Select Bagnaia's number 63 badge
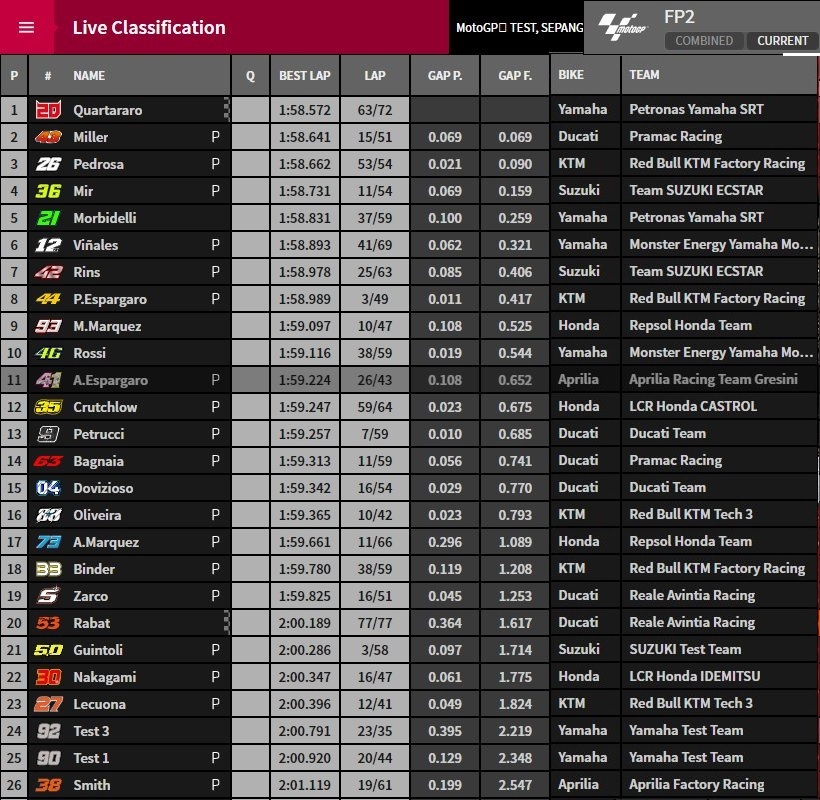This screenshot has width=820, height=800. (48, 461)
